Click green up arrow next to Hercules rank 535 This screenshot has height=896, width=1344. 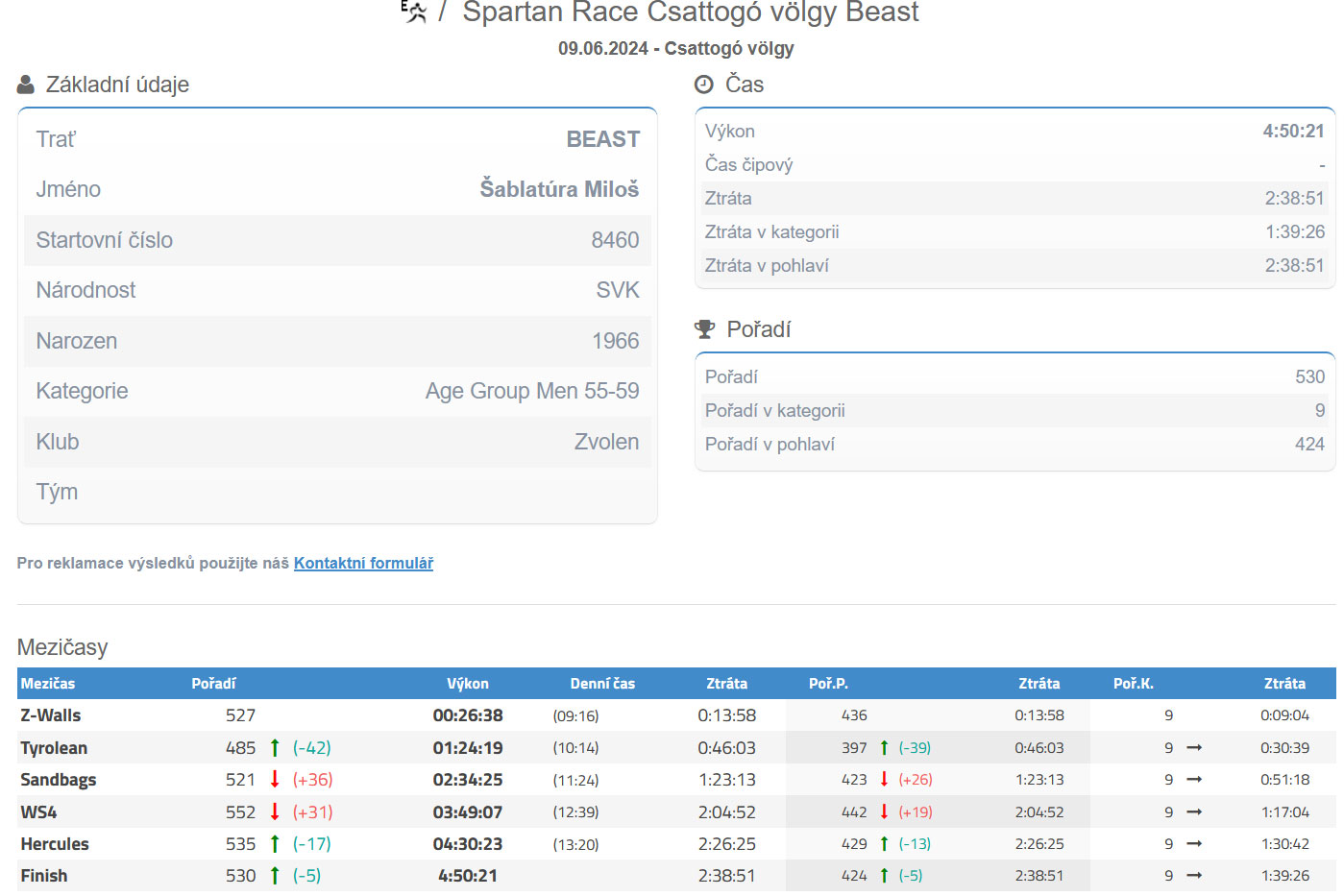coord(275,843)
